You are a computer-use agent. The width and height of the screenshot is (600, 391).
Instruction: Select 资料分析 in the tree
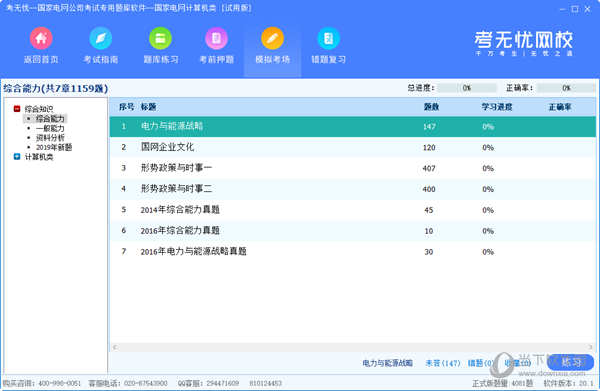[50, 138]
